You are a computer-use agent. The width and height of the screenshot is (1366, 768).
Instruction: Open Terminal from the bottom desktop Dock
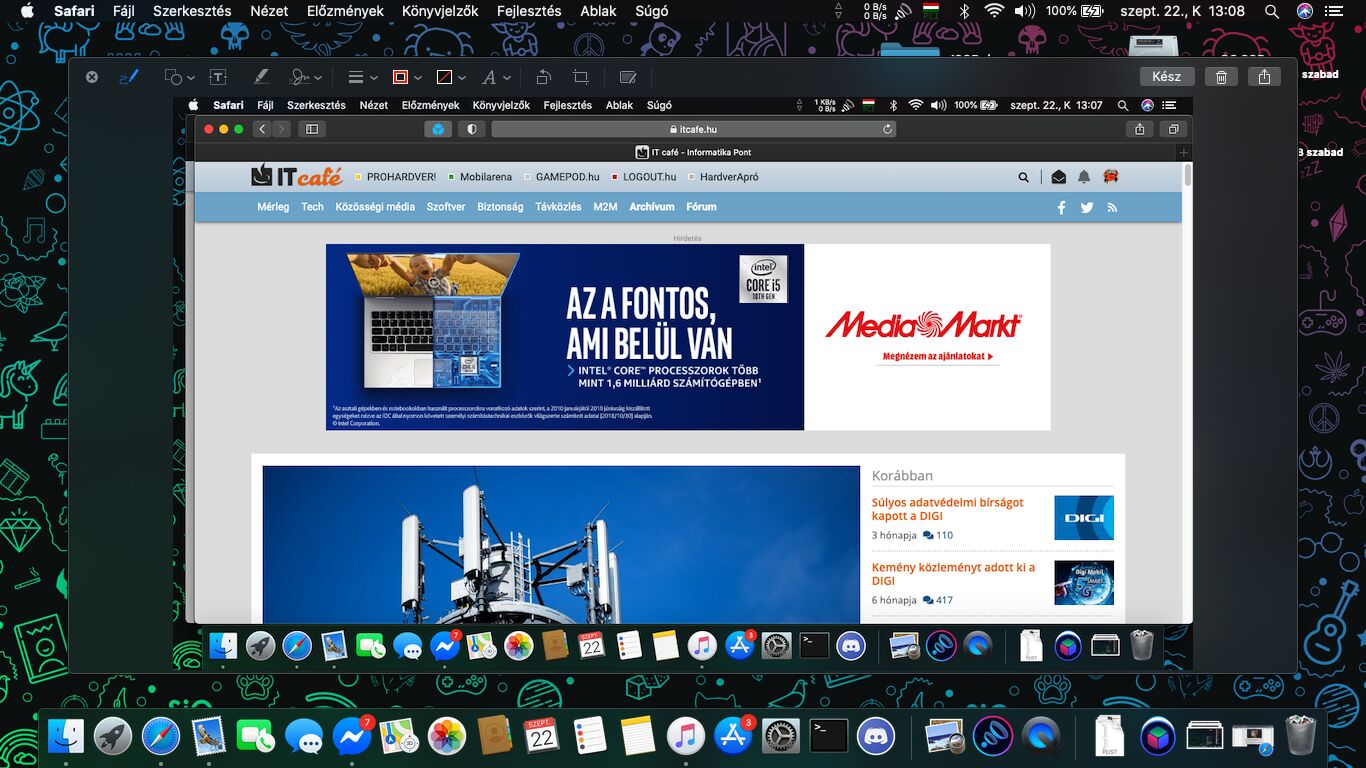[829, 737]
